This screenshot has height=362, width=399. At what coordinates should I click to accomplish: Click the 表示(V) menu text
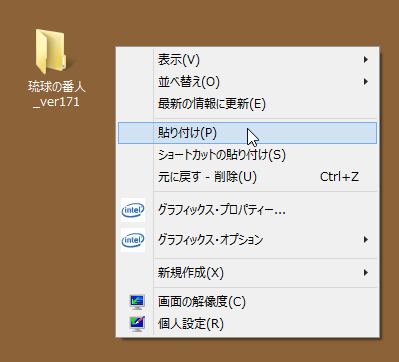coord(179,60)
